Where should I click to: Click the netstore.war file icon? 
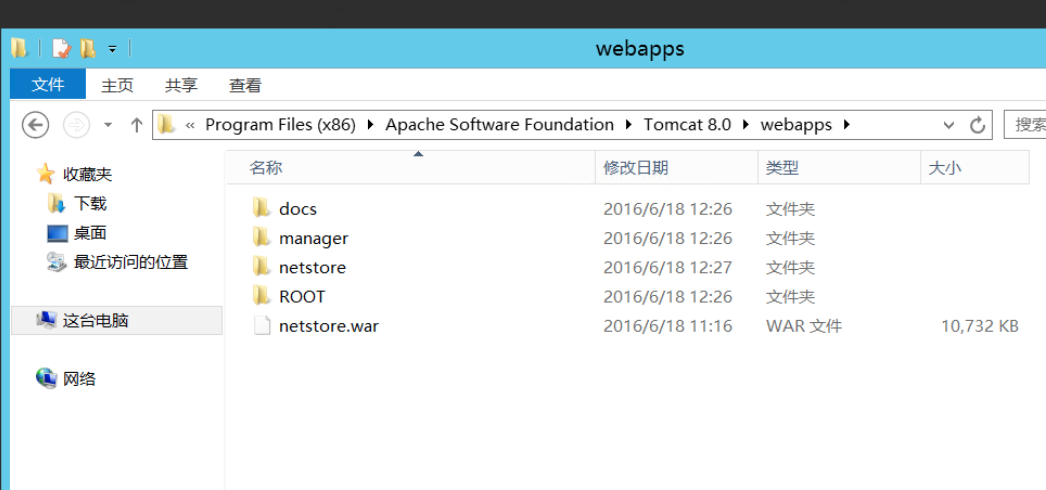pyautogui.click(x=262, y=326)
